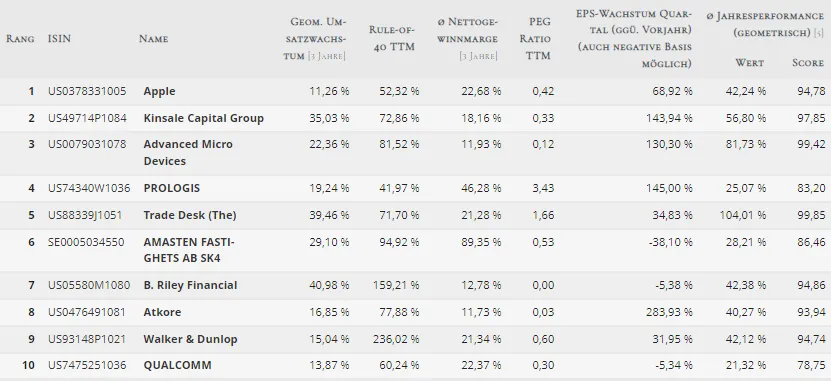Sort table by ISIN header
831x381 pixels.
click(x=59, y=39)
